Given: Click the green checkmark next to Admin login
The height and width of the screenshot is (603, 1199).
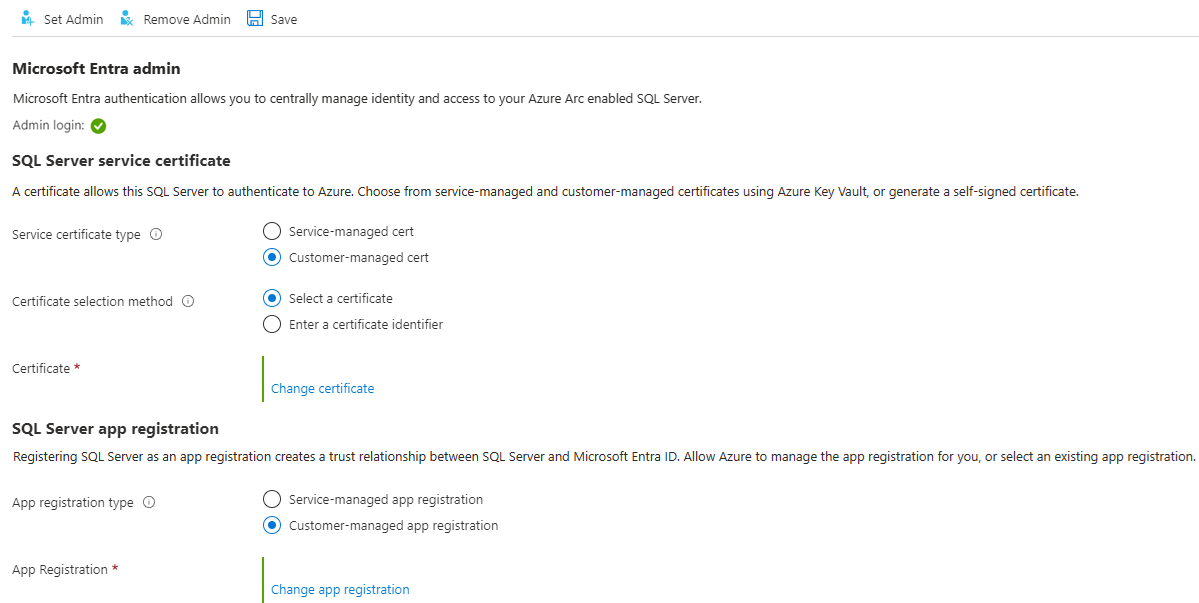Looking at the screenshot, I should tap(97, 126).
